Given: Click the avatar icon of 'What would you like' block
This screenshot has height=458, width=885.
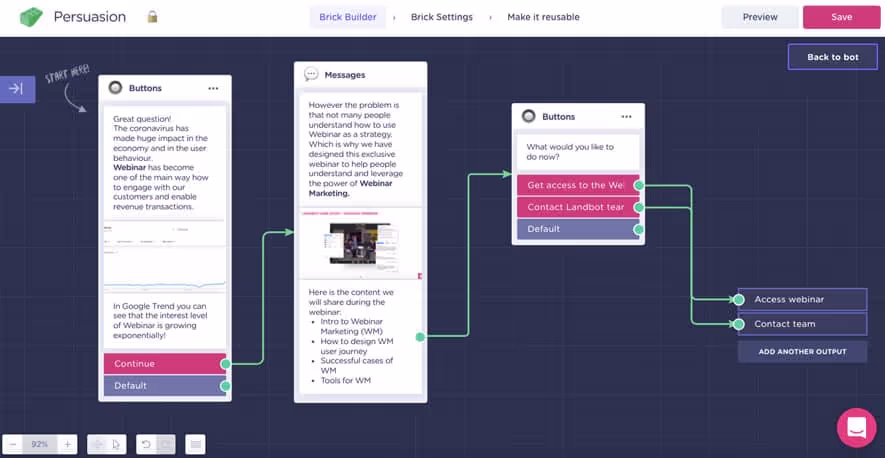Looking at the screenshot, I should tap(529, 116).
